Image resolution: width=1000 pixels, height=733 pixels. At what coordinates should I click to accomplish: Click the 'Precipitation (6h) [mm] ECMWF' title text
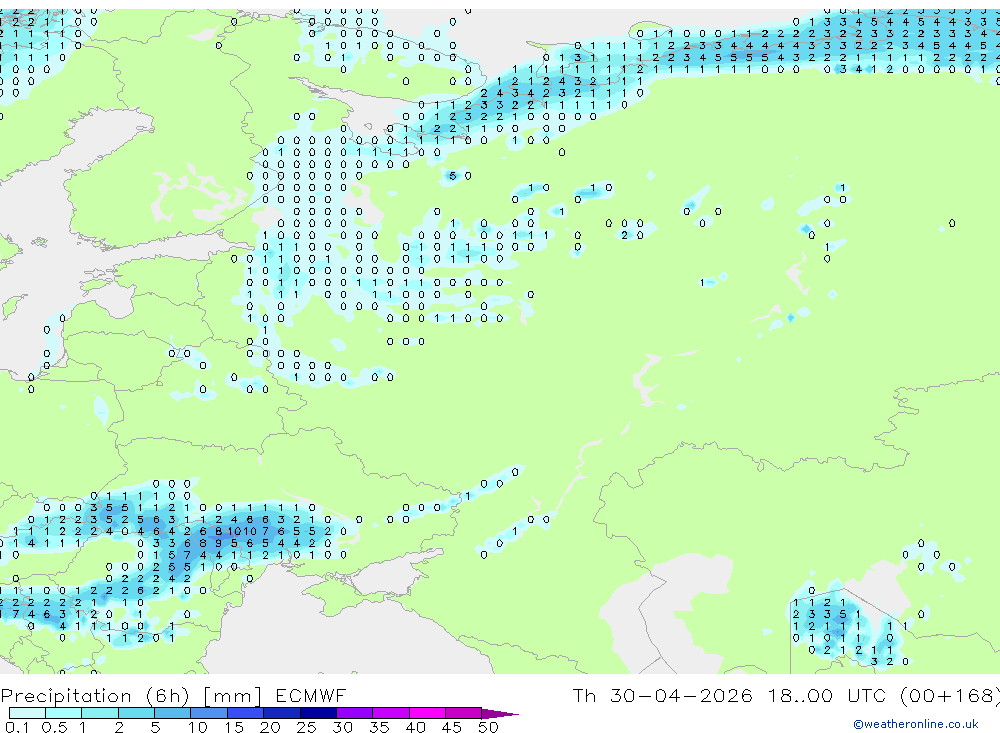point(173,695)
